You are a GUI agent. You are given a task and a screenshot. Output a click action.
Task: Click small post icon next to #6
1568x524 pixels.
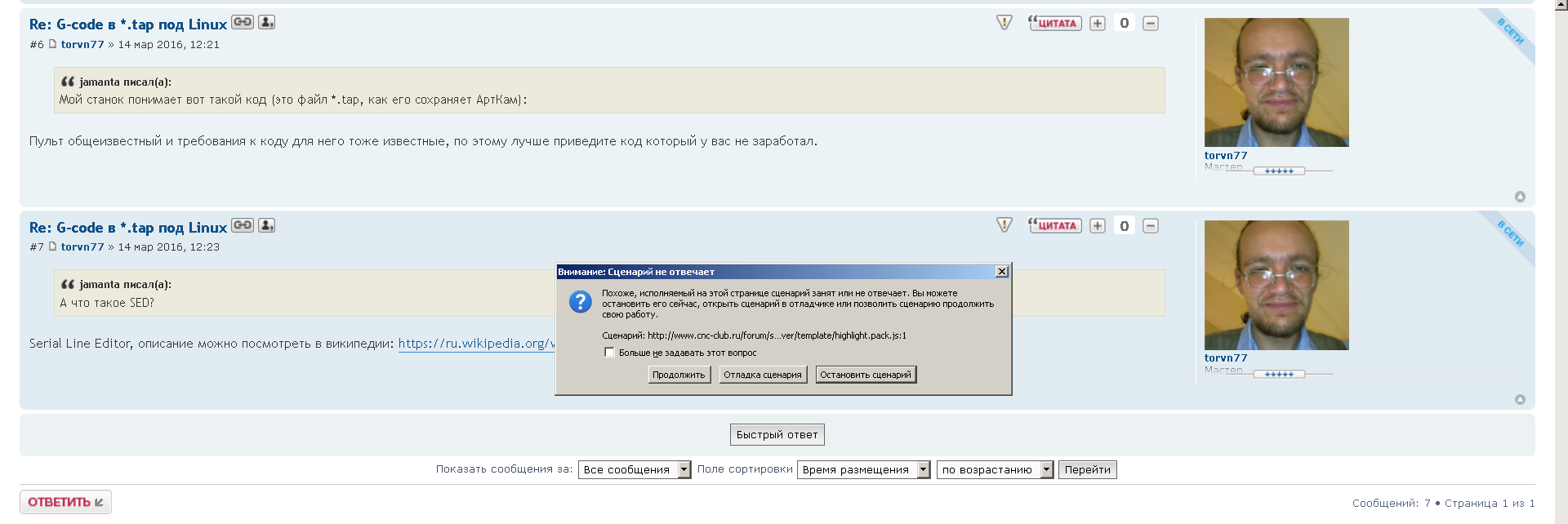pos(52,44)
